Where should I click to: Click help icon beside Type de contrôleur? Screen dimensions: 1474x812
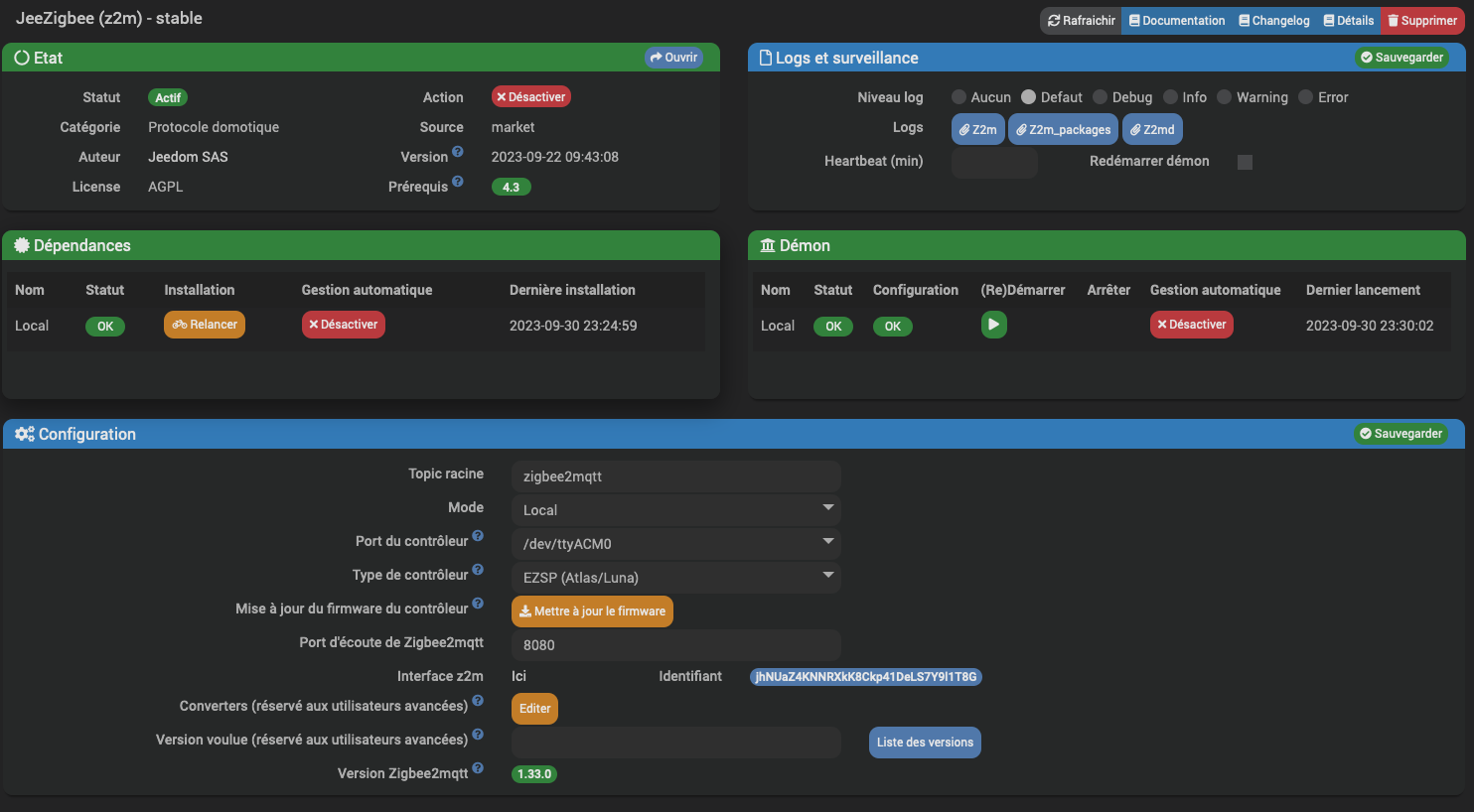pyautogui.click(x=478, y=570)
